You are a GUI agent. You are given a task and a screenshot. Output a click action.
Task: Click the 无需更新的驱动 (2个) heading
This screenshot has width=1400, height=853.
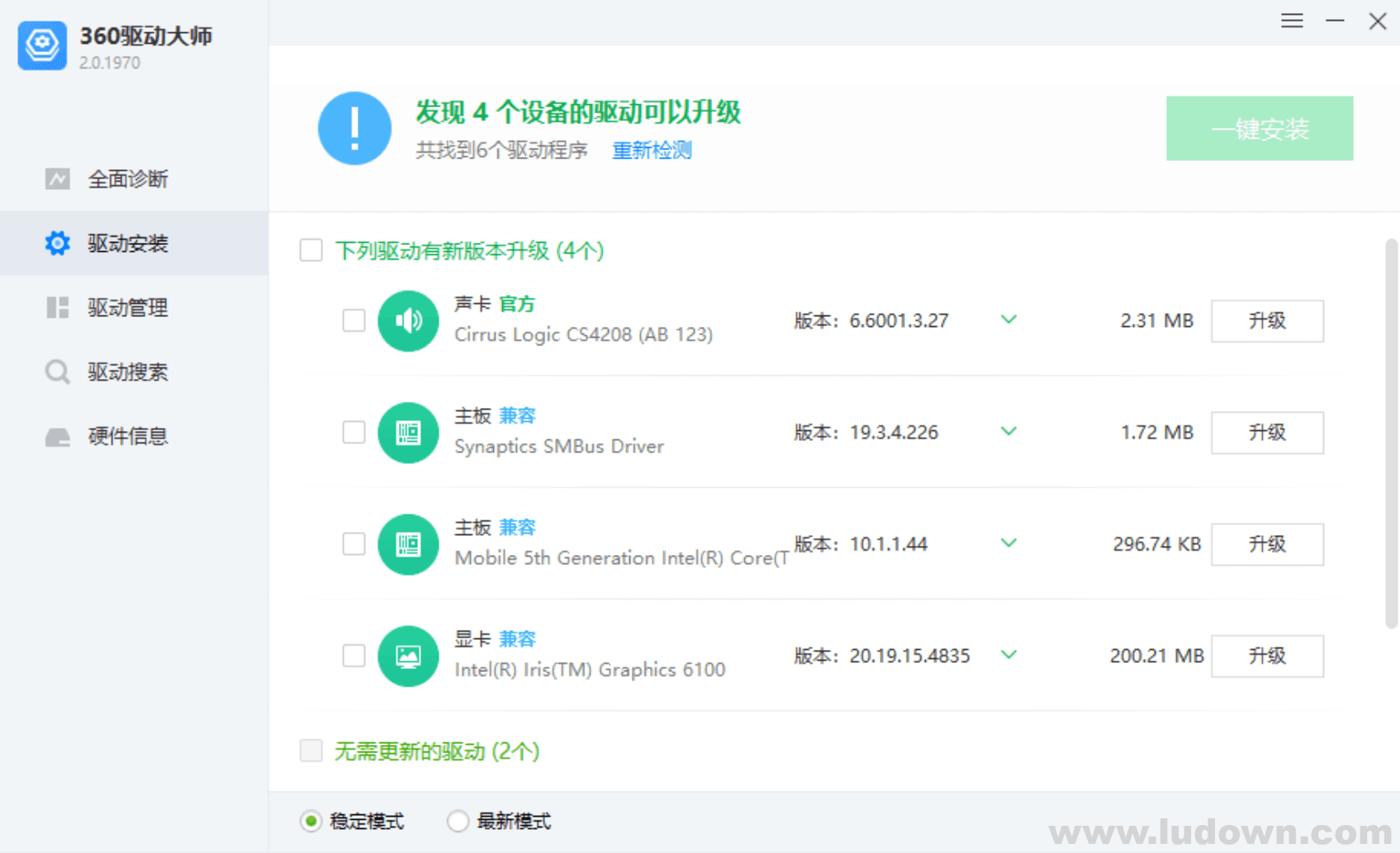437,751
